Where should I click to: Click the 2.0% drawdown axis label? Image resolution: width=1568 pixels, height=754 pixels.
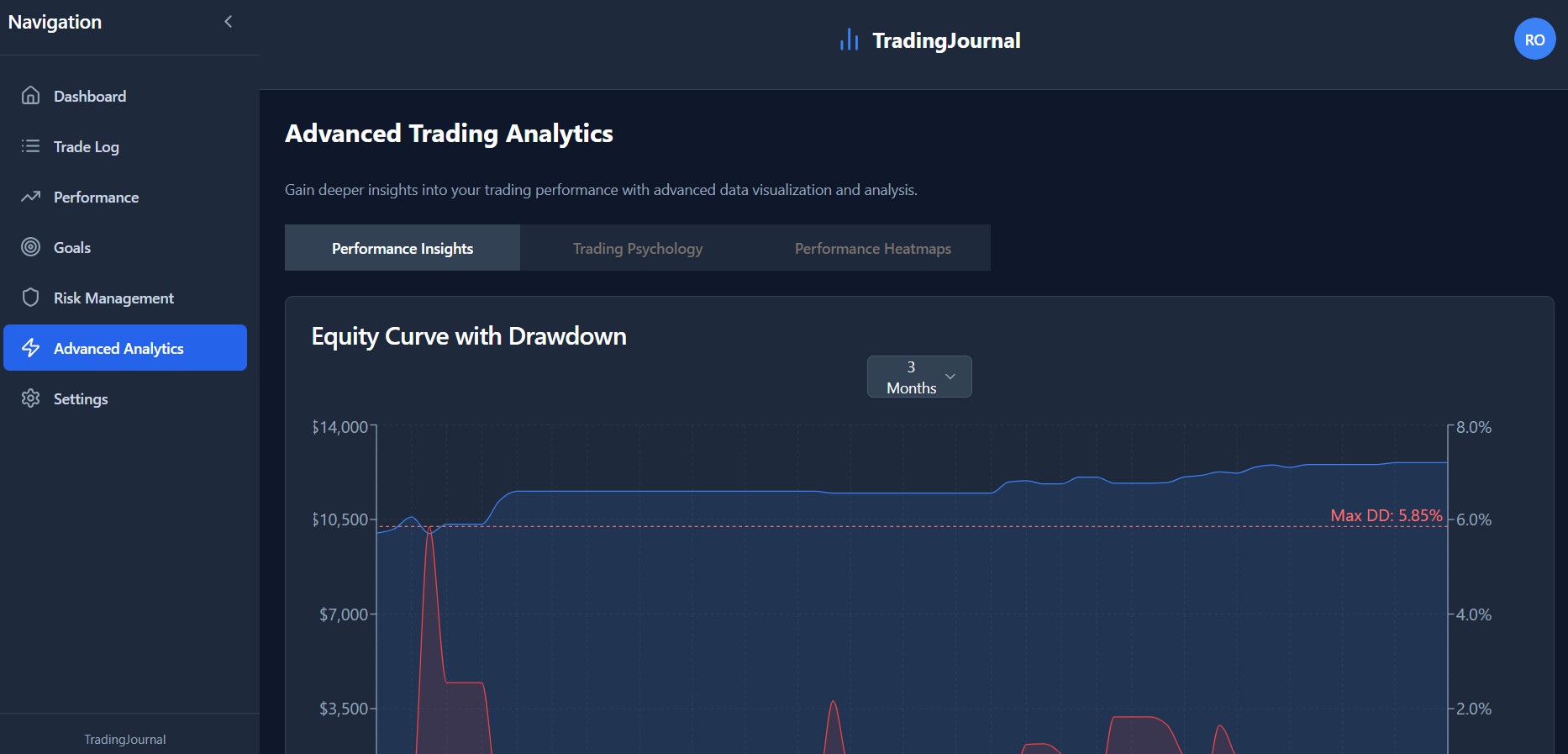tap(1474, 709)
